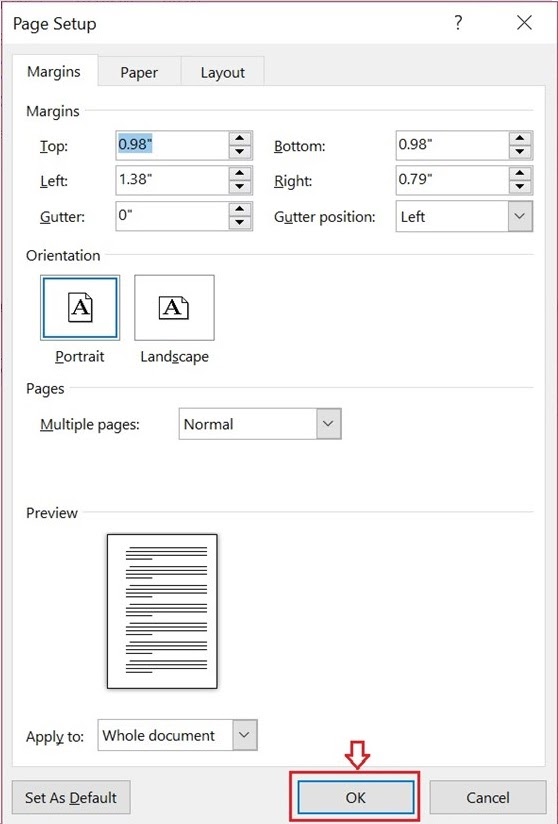Decrease the Gutter value with down arrow
Viewport: 558px width, 824px height.
[240, 223]
